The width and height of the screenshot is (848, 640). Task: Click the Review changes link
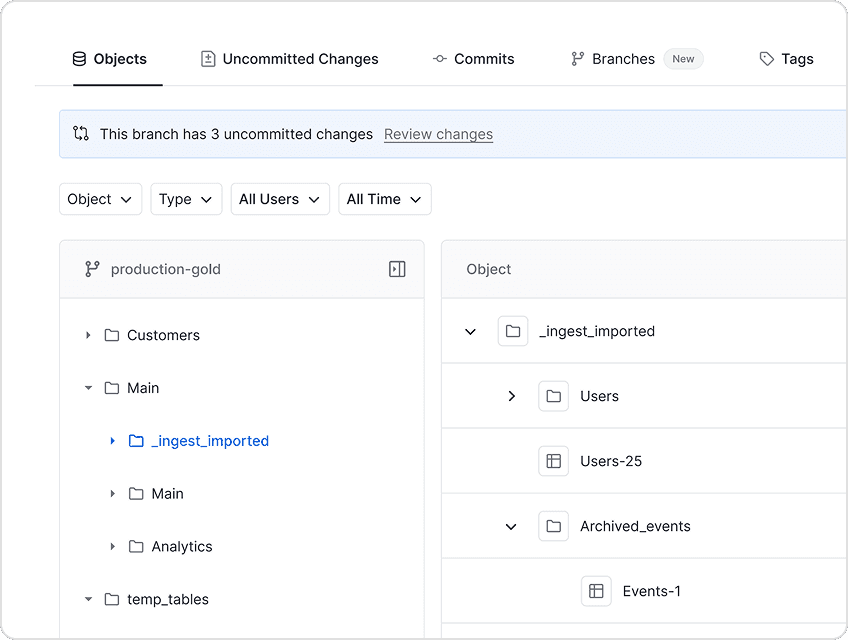coord(438,134)
